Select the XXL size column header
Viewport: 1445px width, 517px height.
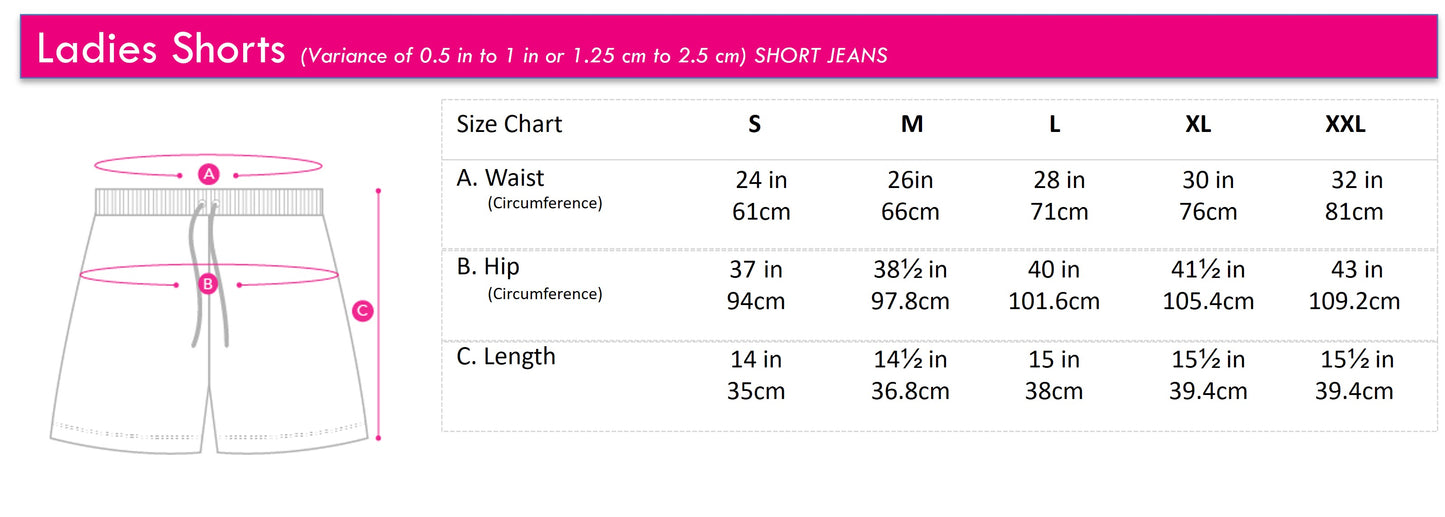(1344, 124)
